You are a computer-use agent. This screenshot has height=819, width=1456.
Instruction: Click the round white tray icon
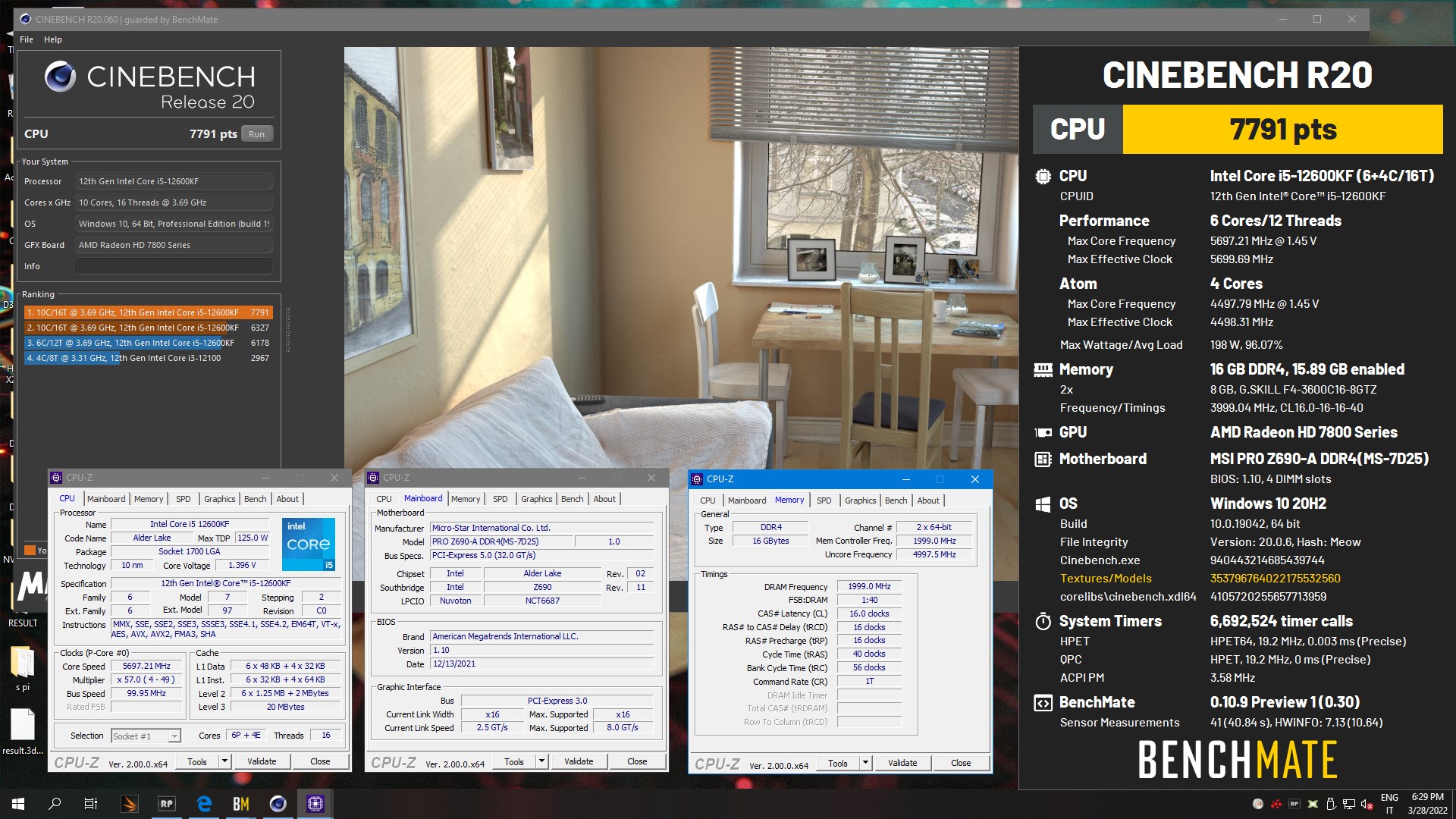[1258, 804]
